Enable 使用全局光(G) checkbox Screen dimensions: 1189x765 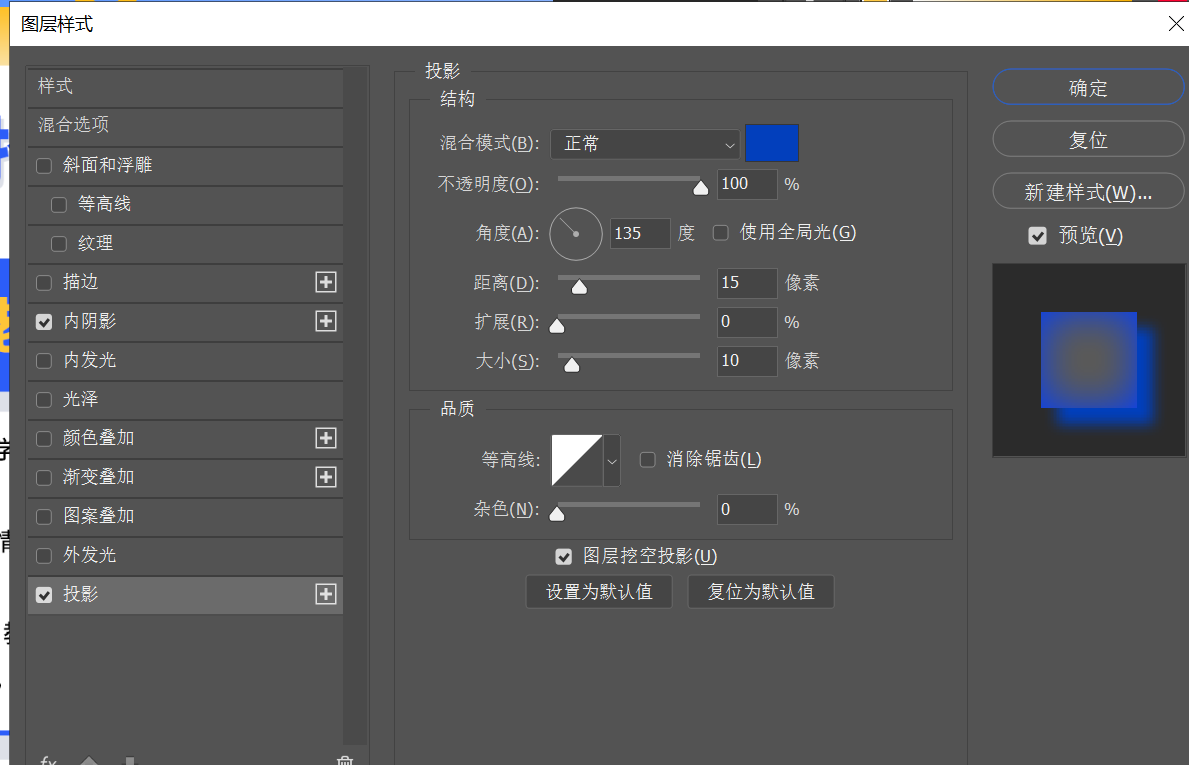[720, 233]
